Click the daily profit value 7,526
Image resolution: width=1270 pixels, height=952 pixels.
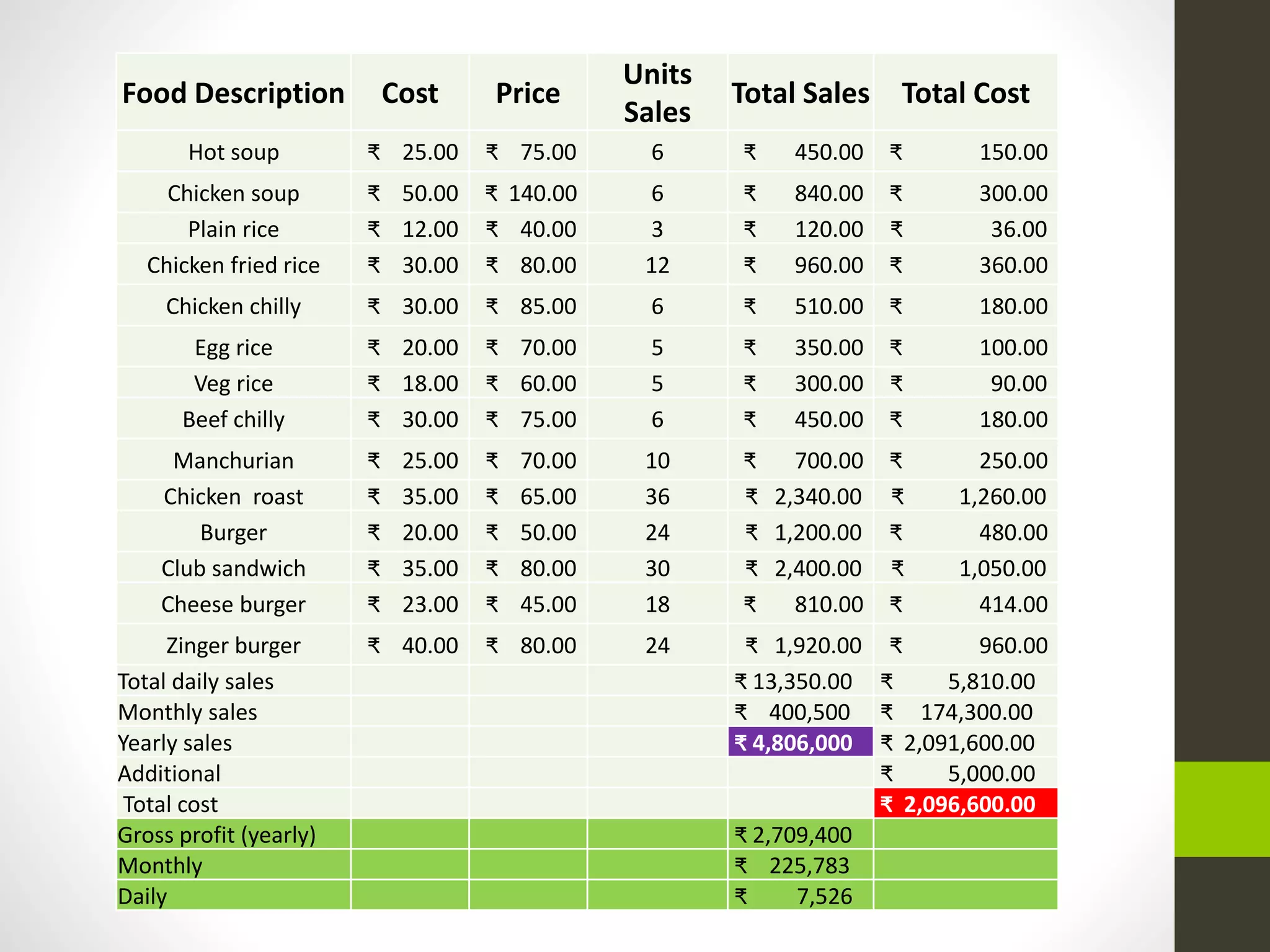824,897
